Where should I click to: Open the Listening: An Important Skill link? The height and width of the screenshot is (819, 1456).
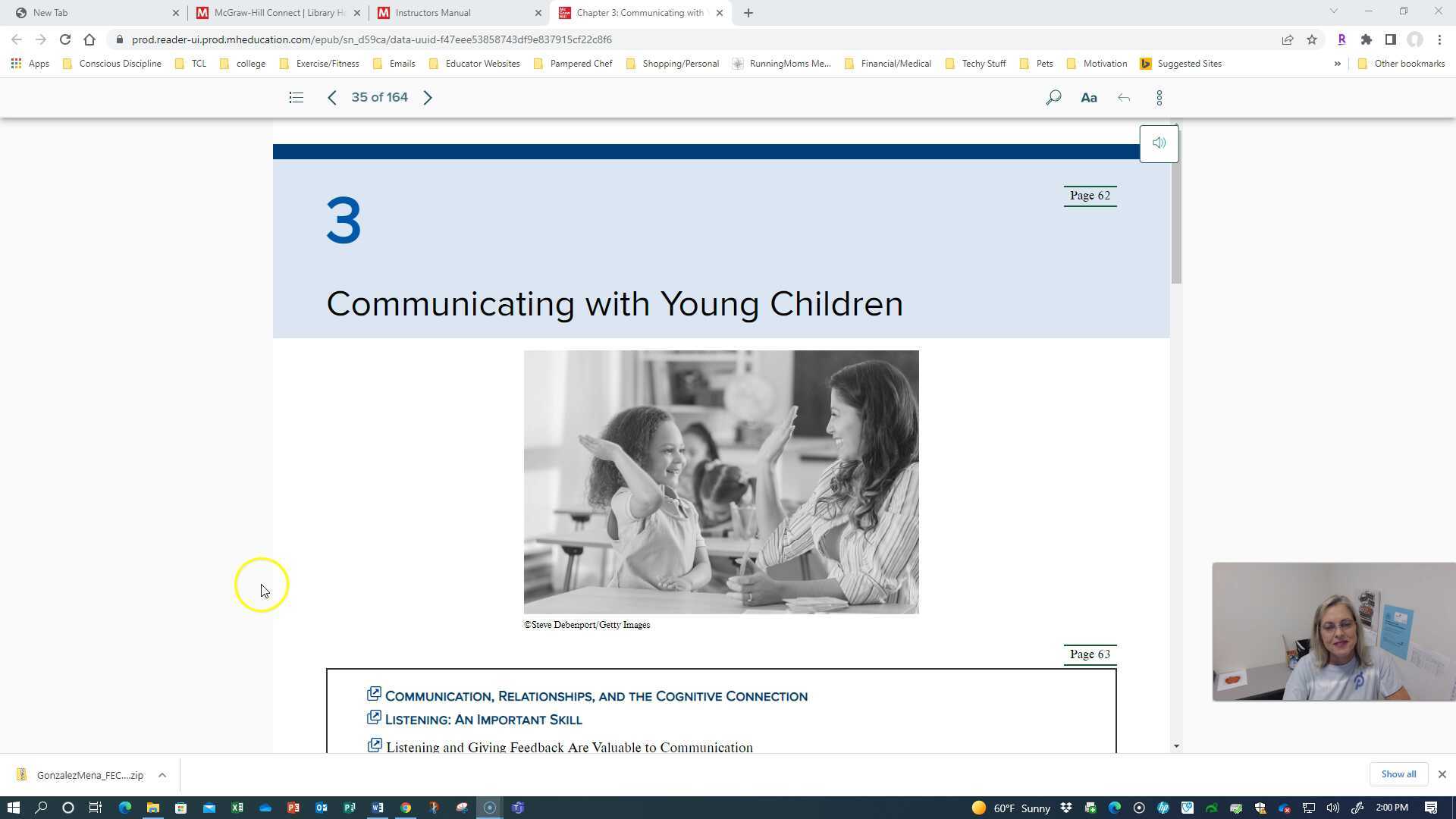484,719
